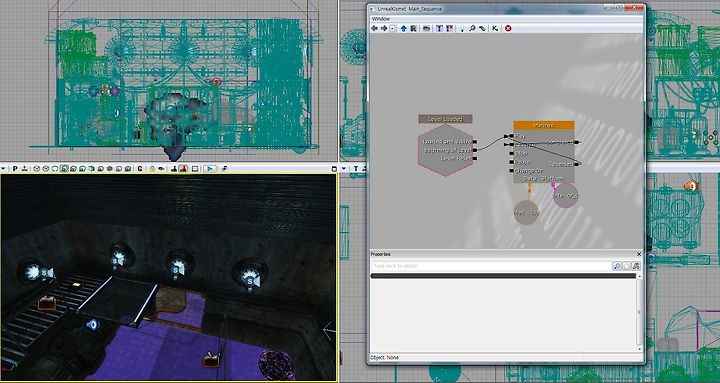Switch viewport to Detail Lighting mode

(73, 169)
